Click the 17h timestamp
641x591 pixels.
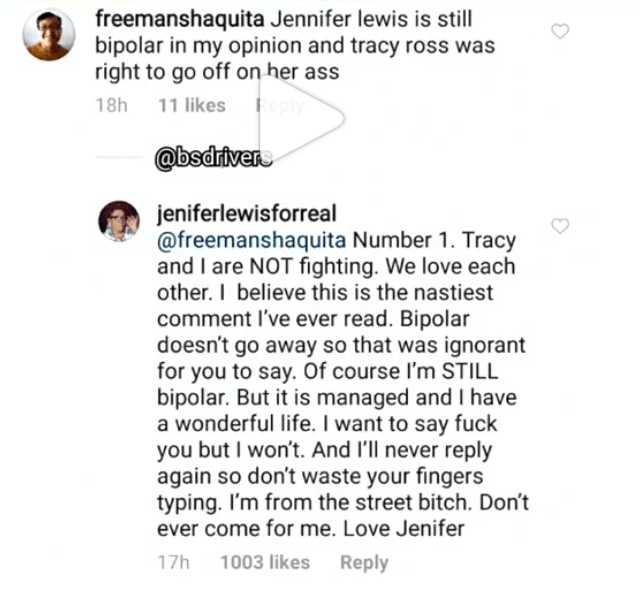172,563
